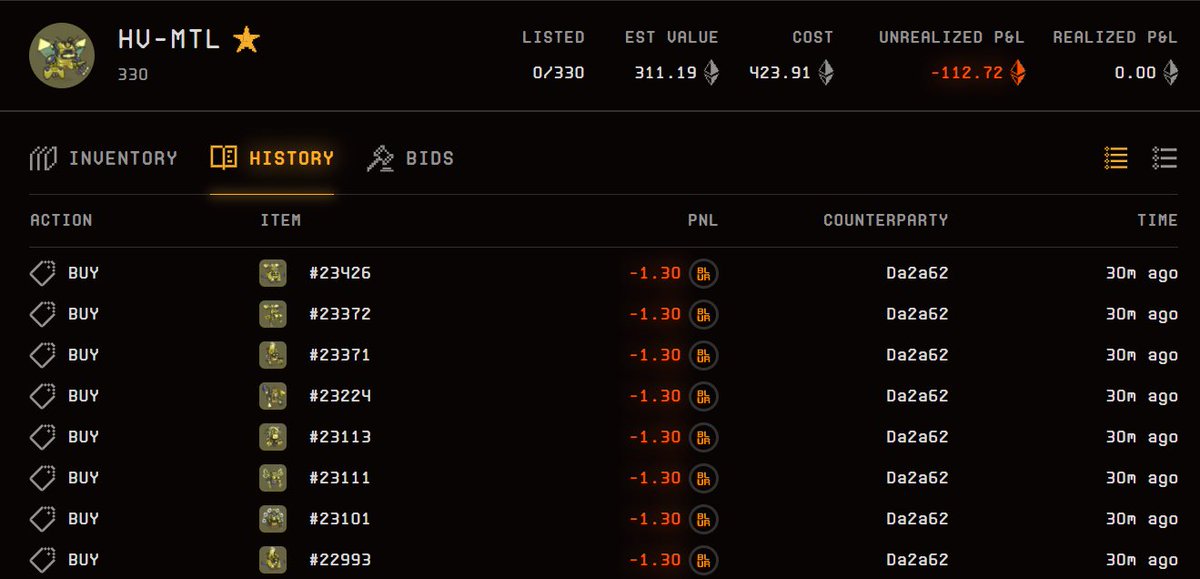Viewport: 1200px width, 579px height.
Task: Click the Blur marketplace icon in #23101 row
Action: pos(704,519)
